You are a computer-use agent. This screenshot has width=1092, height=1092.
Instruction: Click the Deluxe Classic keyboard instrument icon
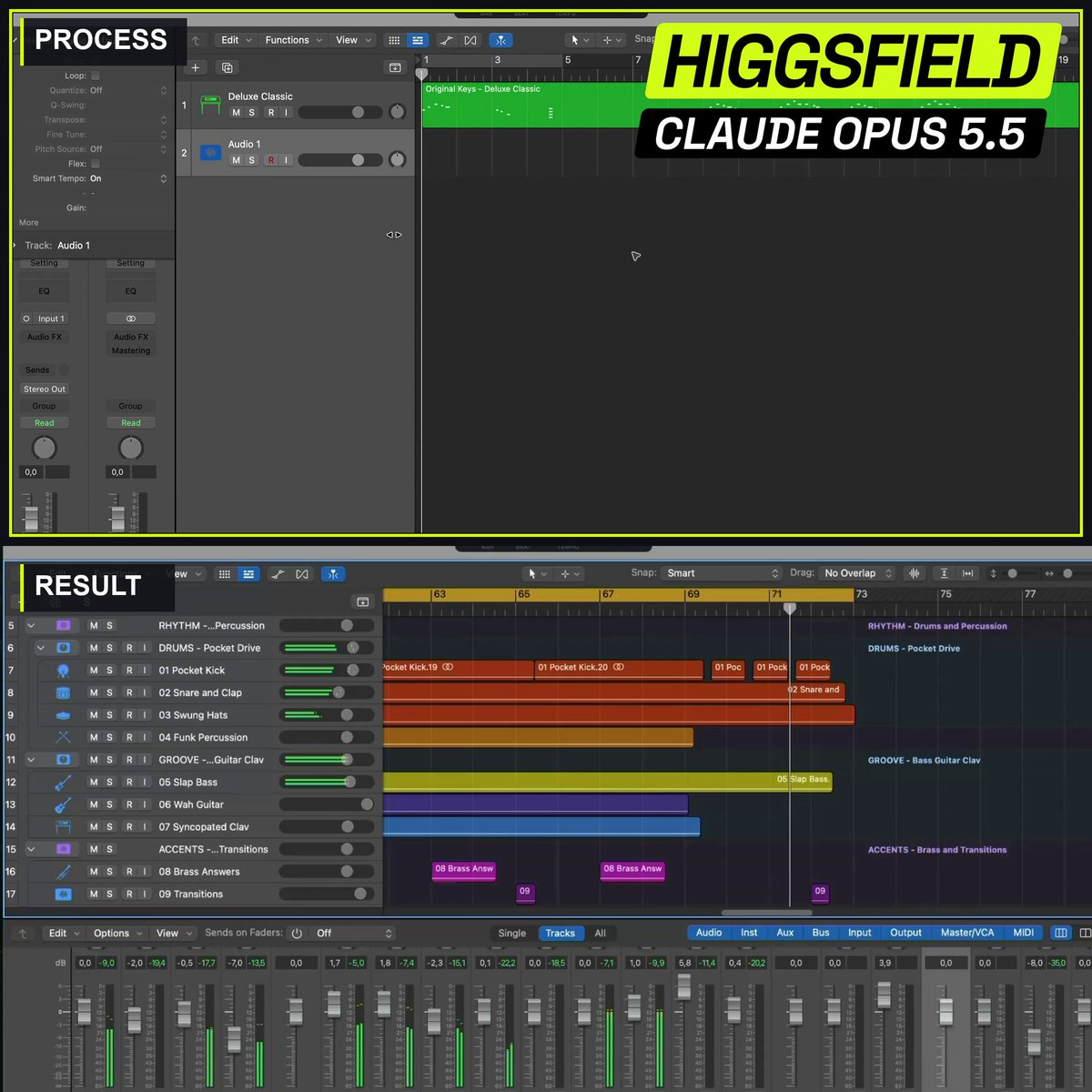pos(211,104)
